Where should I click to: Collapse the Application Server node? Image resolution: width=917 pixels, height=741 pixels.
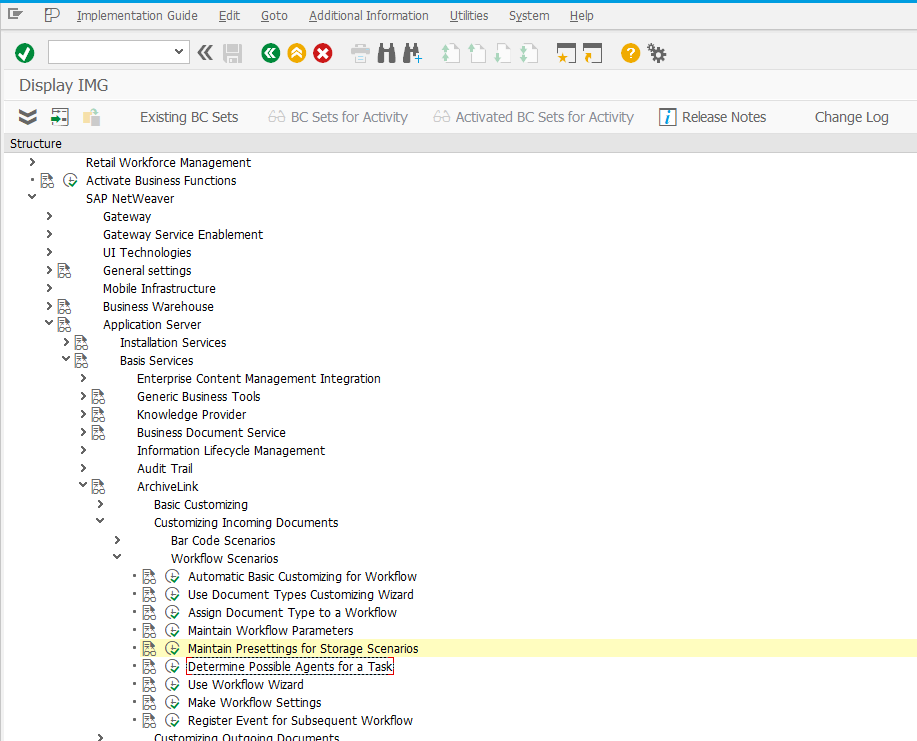(x=49, y=323)
